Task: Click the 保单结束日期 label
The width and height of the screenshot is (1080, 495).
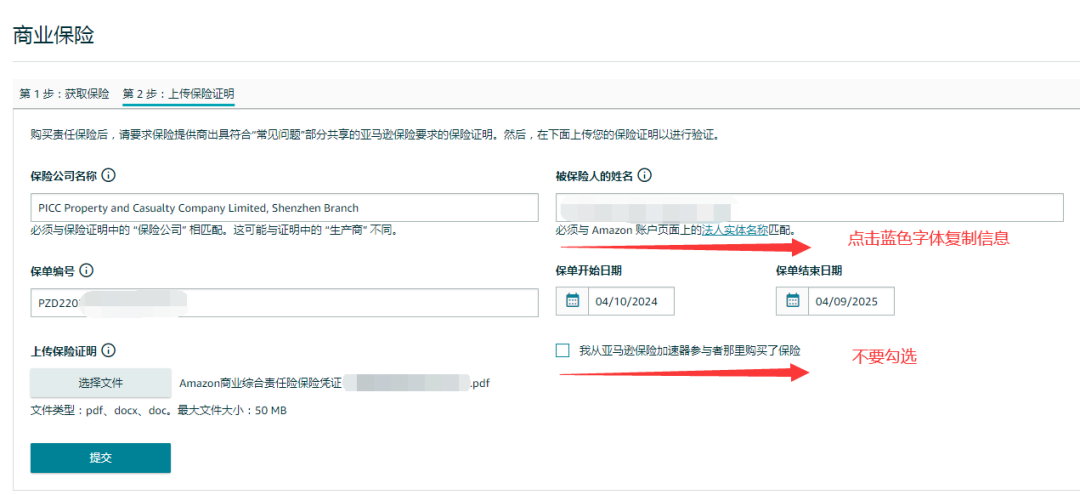Action: point(809,271)
